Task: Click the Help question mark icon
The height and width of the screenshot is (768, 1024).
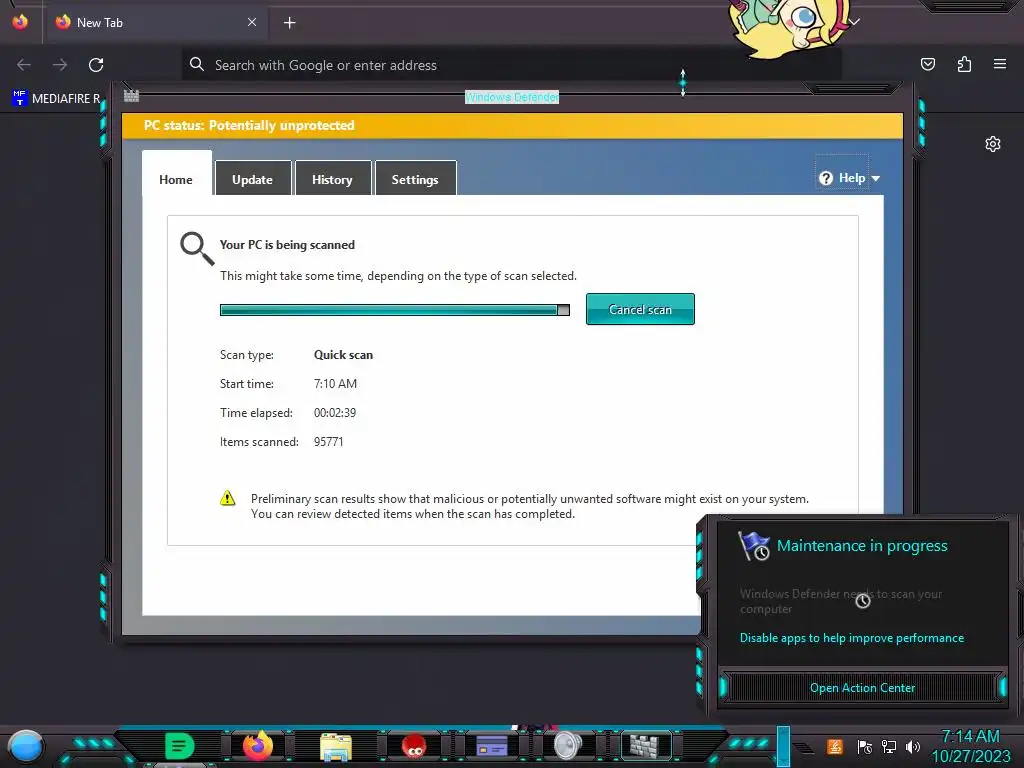Action: click(825, 178)
